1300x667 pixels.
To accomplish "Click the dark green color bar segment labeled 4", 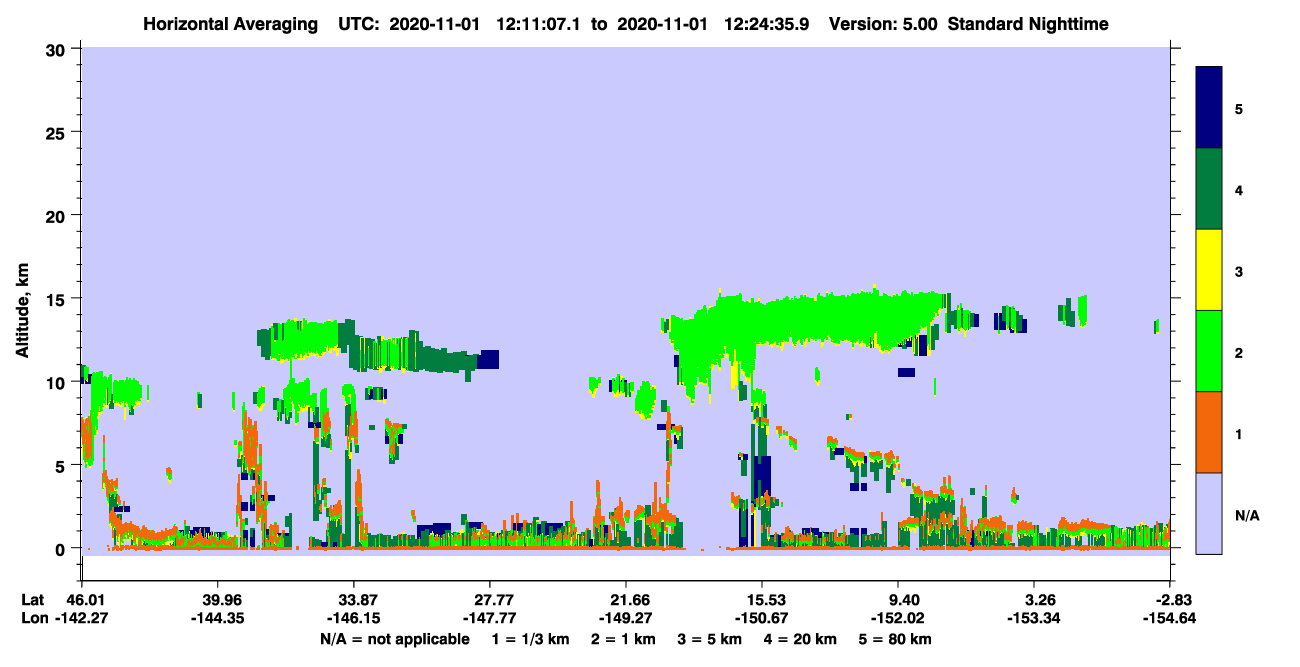I will pyautogui.click(x=1209, y=189).
